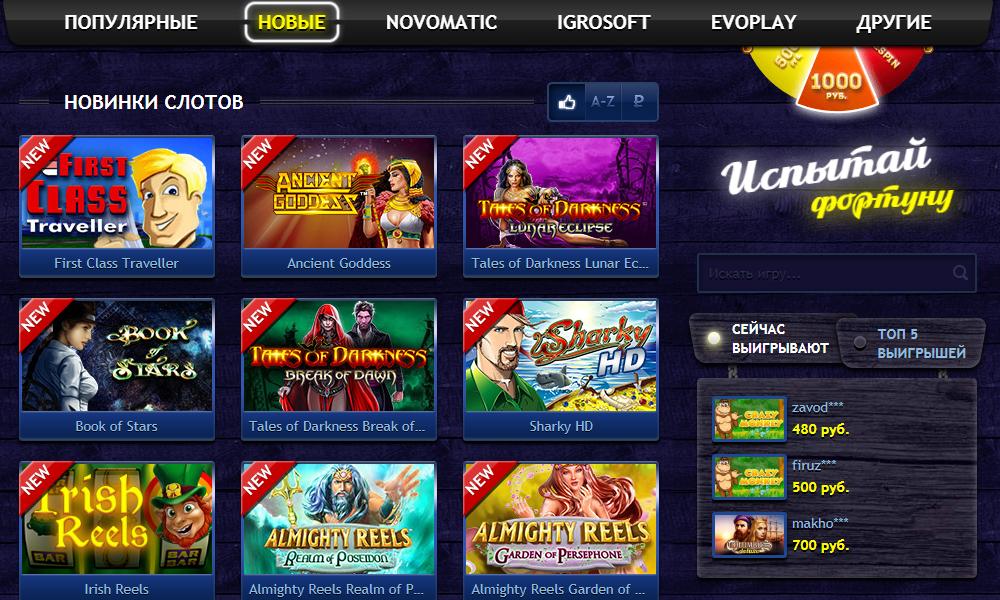Launch the Book of Stars slot thumbnail
1000x600 pixels.
tap(117, 355)
